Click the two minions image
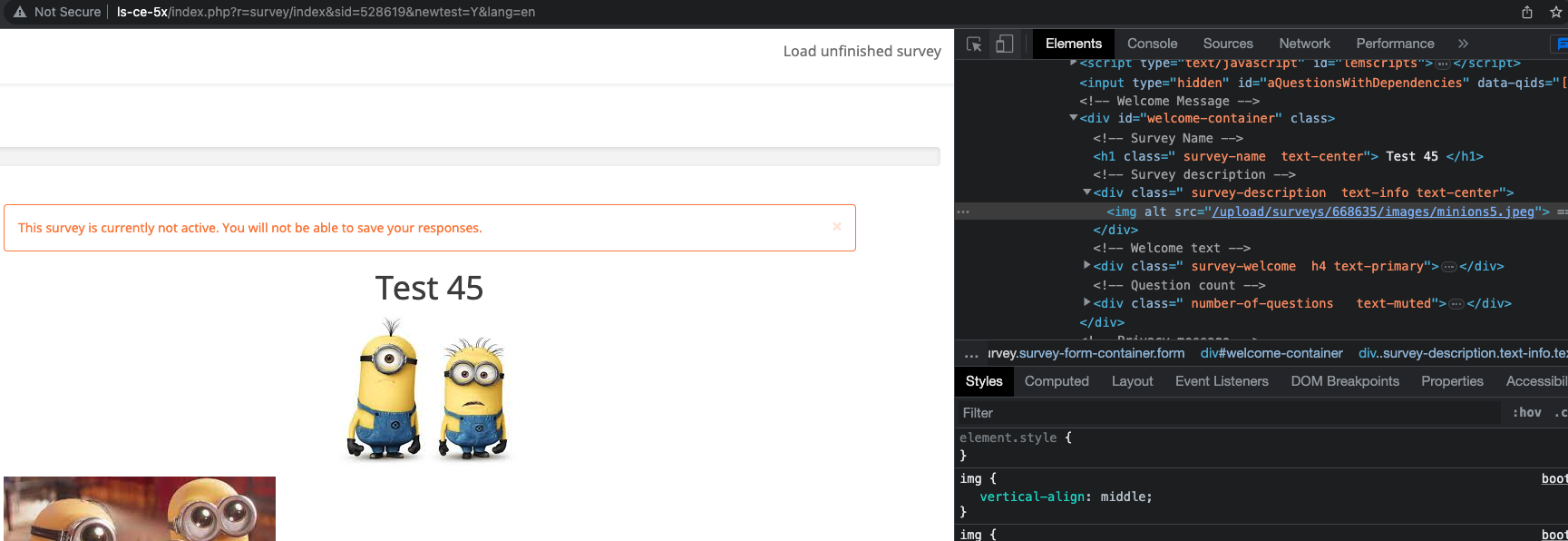This screenshot has width=1568, height=541. 429,389
